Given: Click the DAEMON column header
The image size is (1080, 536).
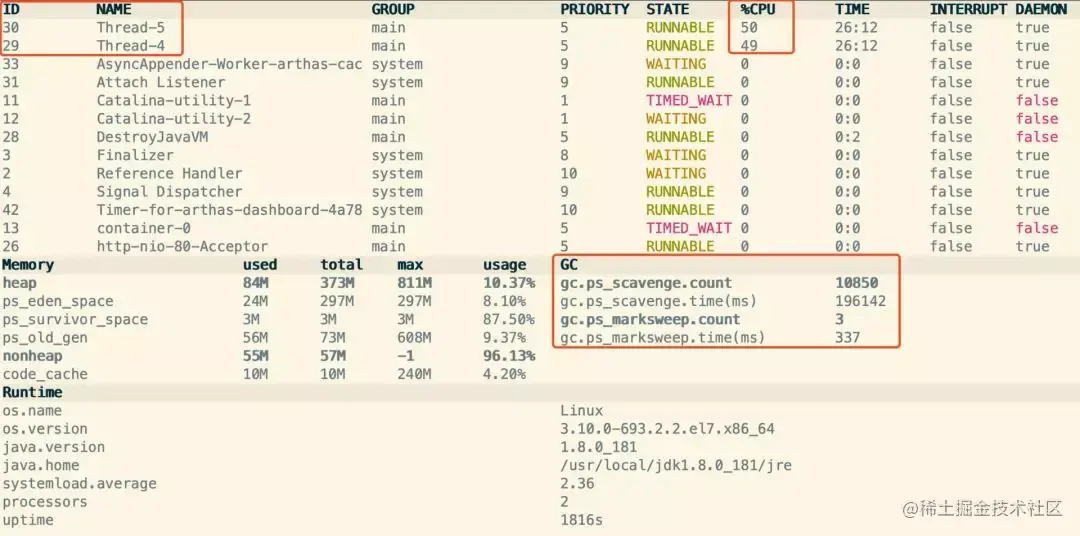Looking at the screenshot, I should click(1041, 10).
